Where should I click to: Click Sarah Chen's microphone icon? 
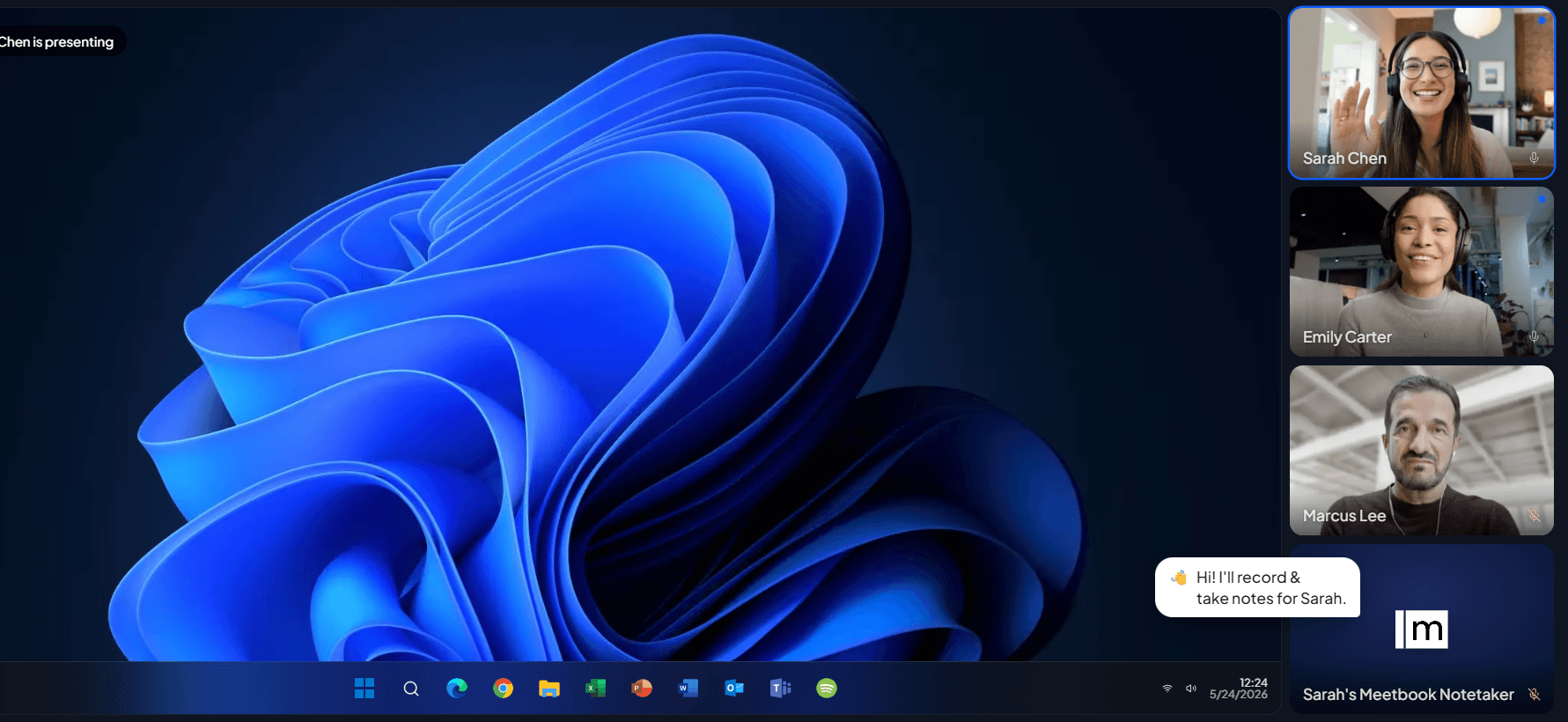(1534, 158)
